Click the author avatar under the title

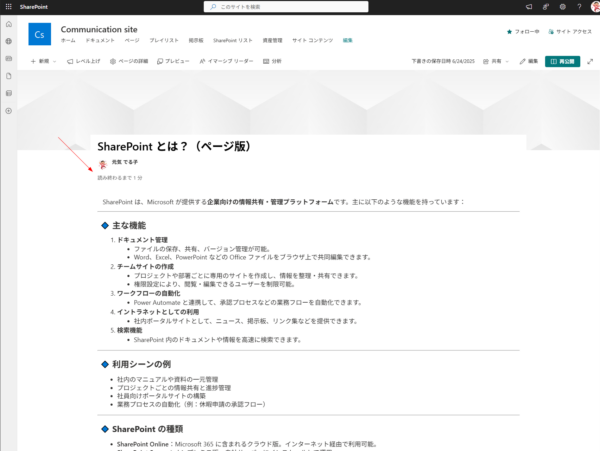pos(103,164)
